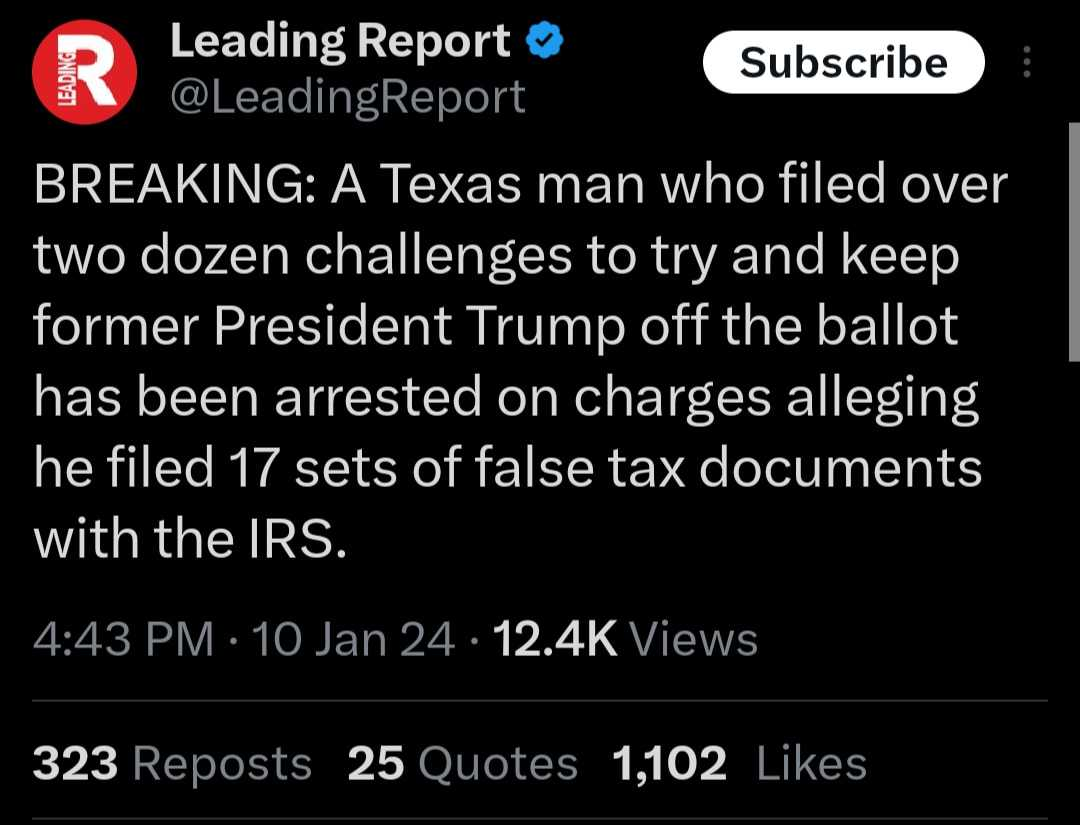Show the 1,102 Likes list

[738, 764]
